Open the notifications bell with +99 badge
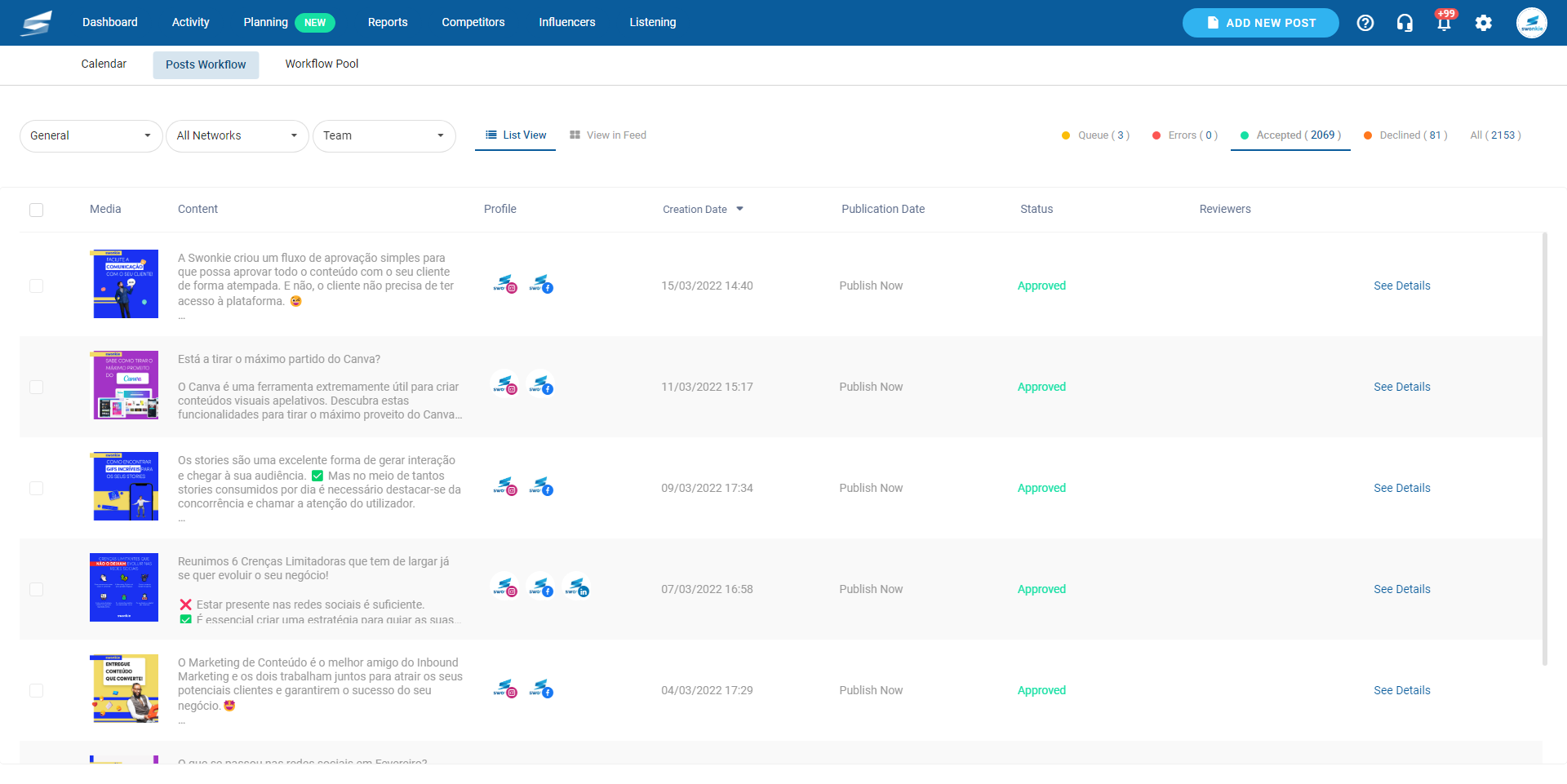1567x784 pixels. [1445, 21]
